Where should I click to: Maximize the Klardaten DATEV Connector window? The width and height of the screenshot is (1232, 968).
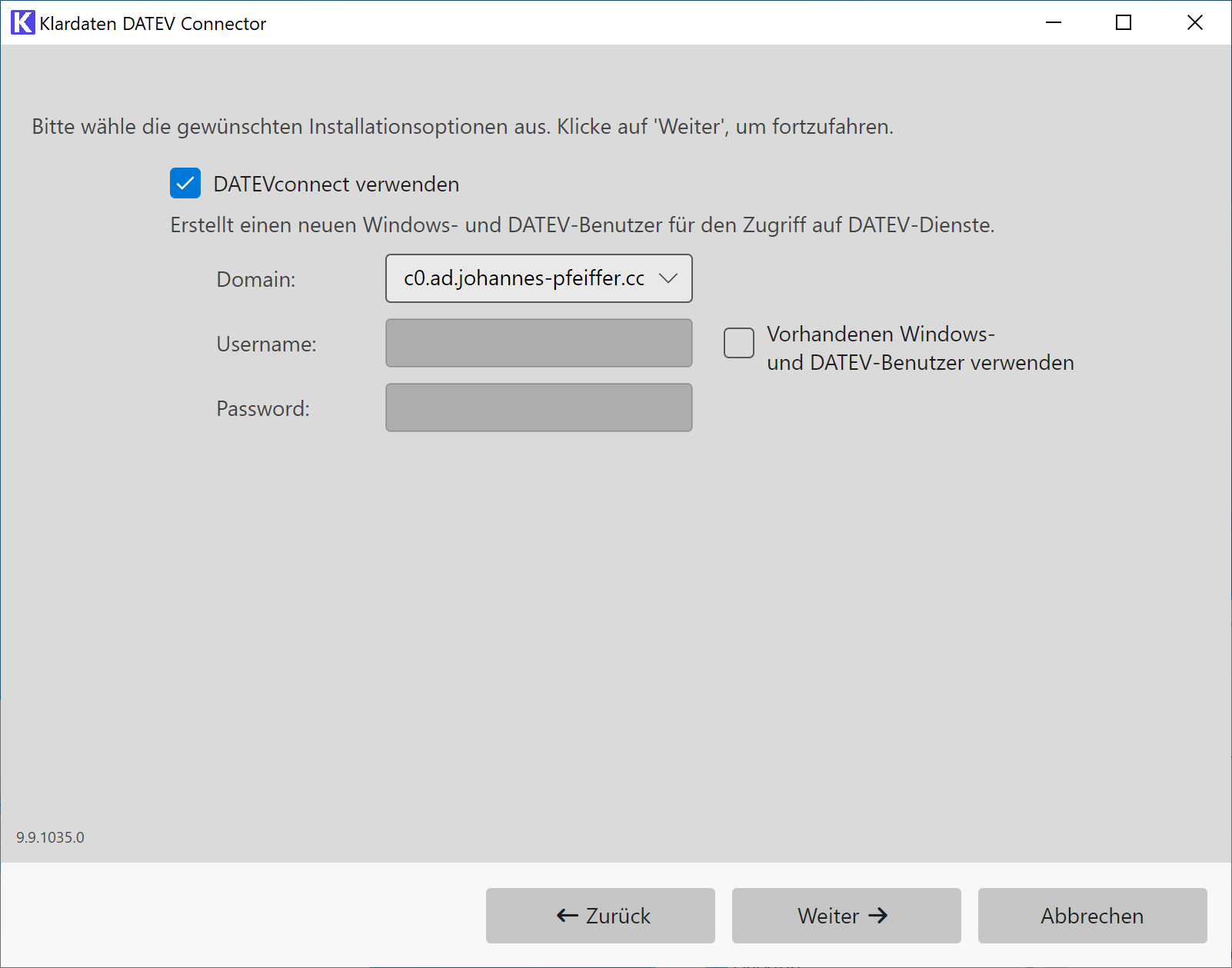coord(1123,22)
